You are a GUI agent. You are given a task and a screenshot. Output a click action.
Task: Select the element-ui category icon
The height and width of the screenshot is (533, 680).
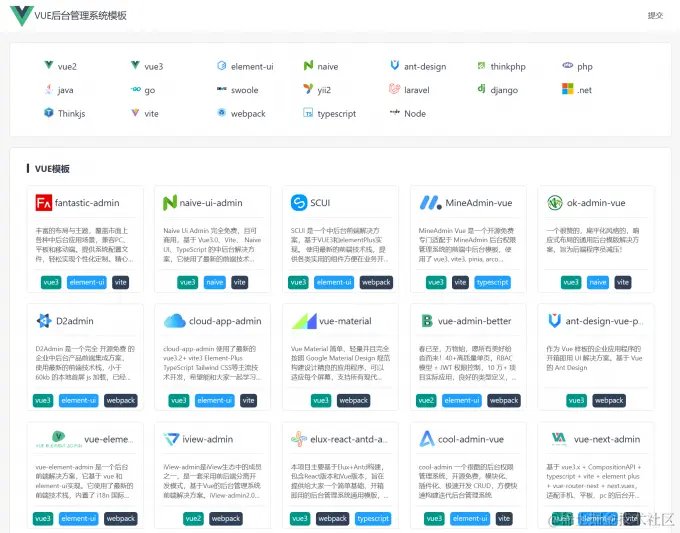pyautogui.click(x=222, y=65)
